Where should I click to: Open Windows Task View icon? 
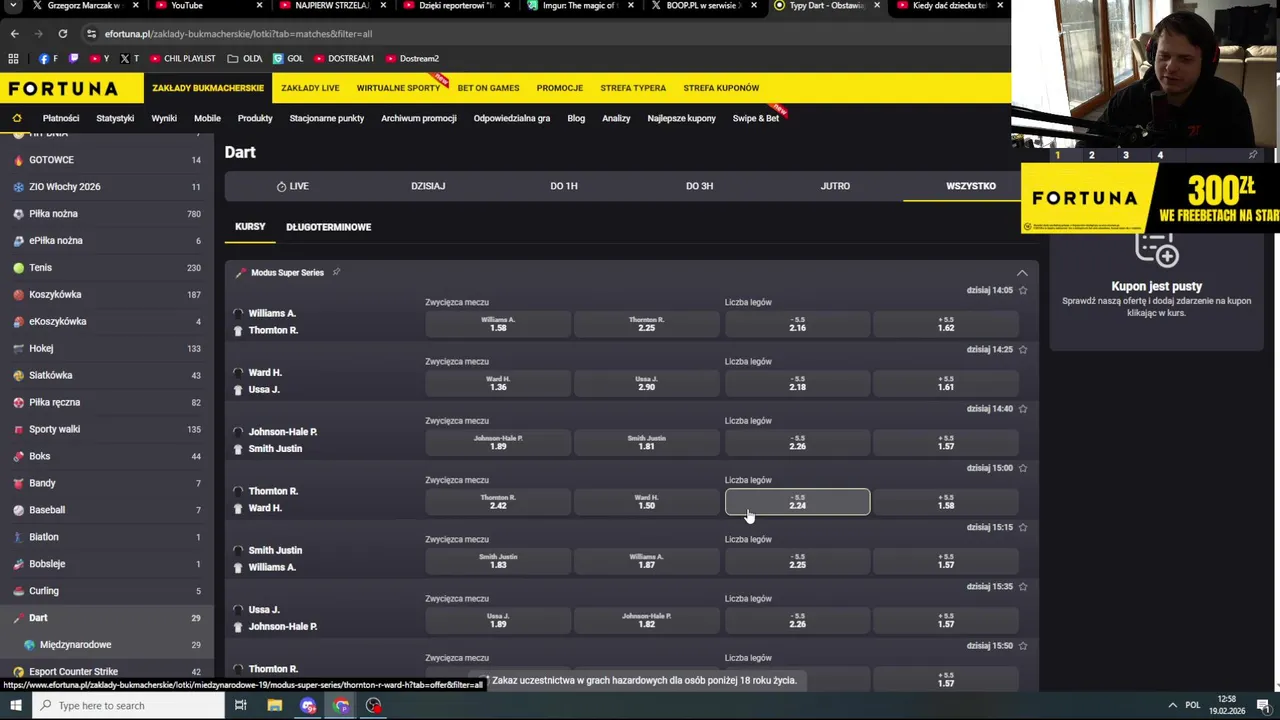(241, 706)
